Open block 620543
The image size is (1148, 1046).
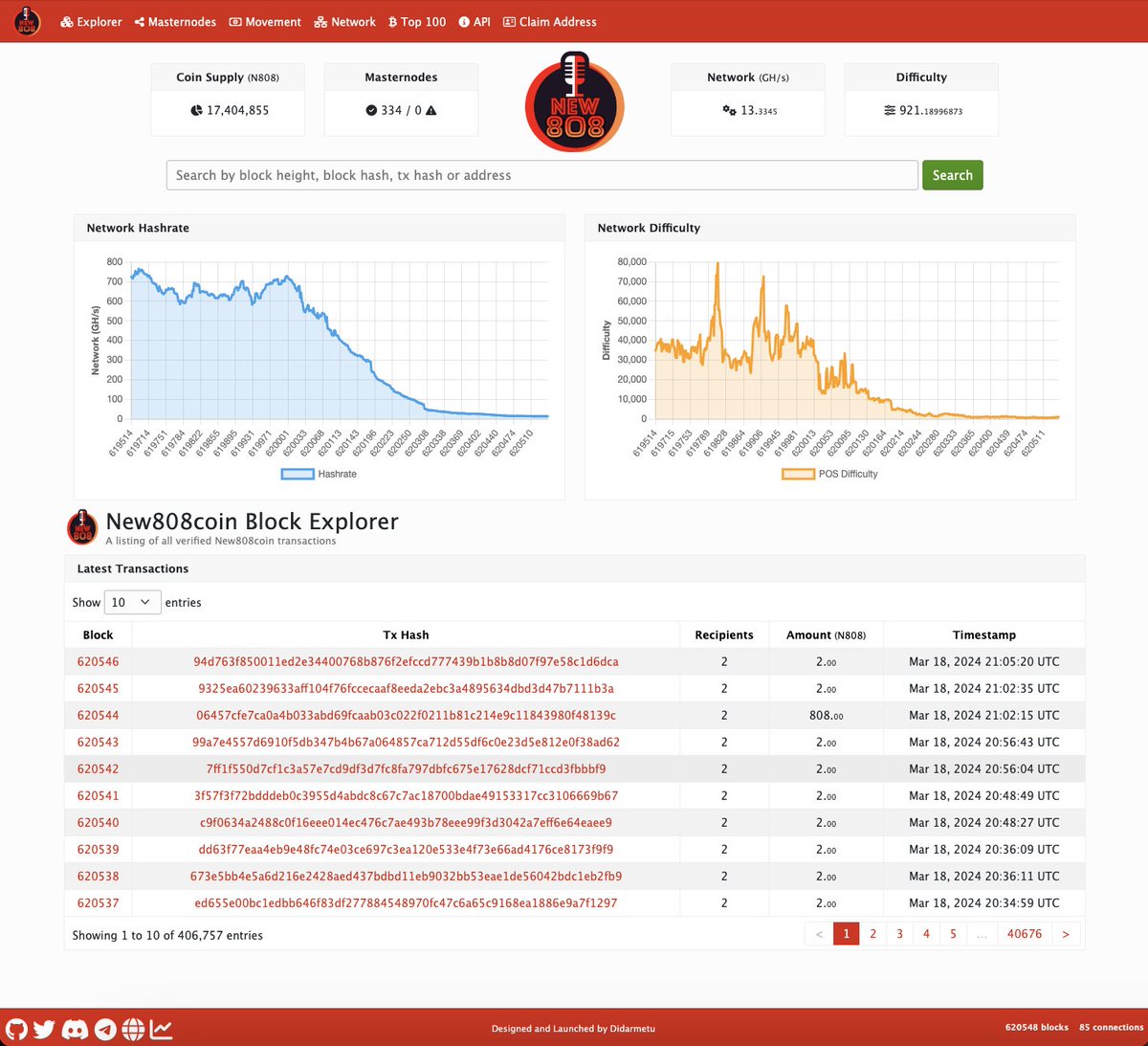[x=99, y=742]
